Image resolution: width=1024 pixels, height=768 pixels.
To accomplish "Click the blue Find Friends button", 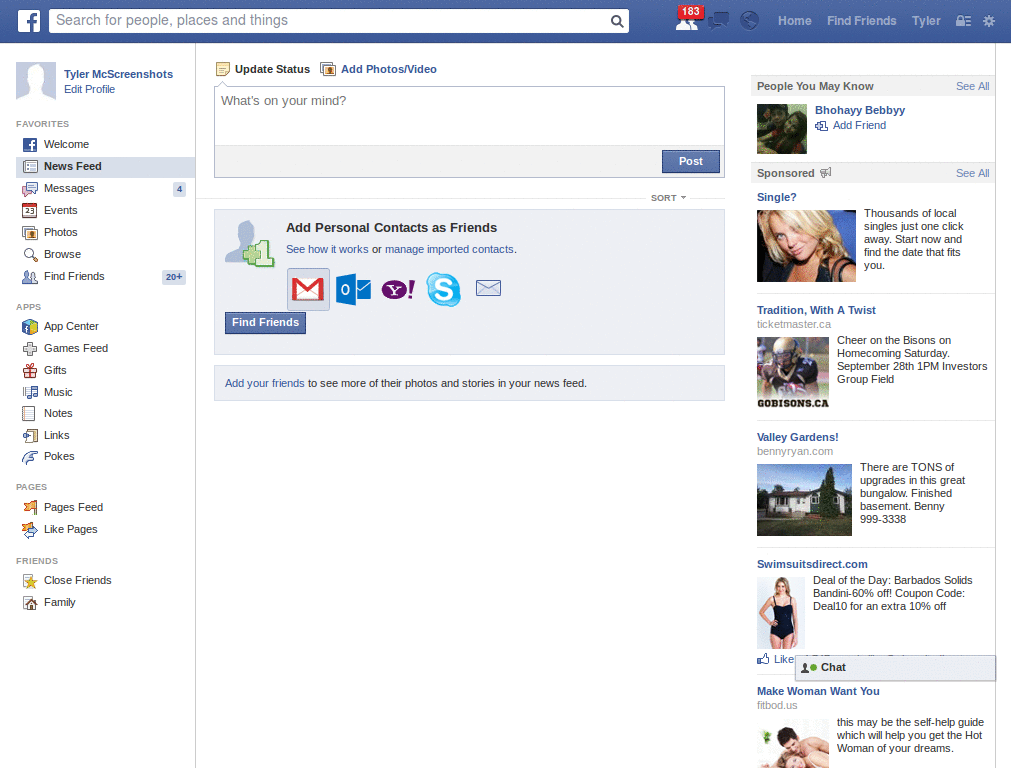I will pyautogui.click(x=265, y=323).
